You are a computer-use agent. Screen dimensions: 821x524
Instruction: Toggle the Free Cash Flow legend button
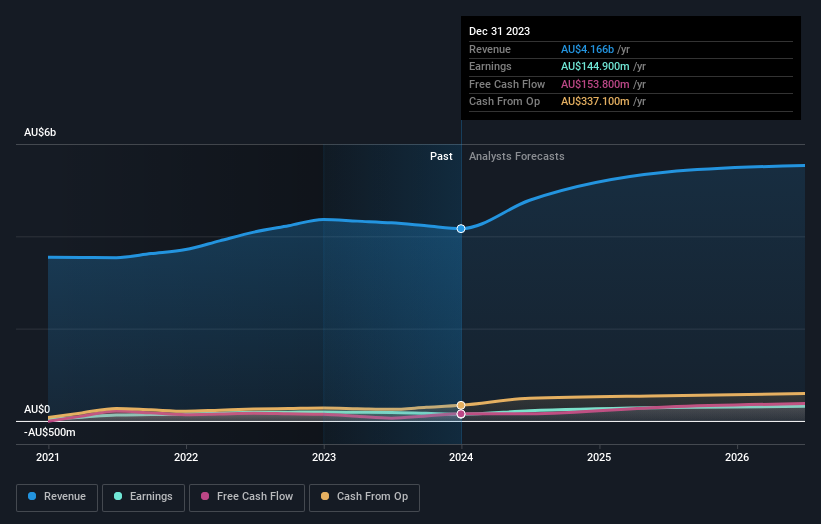[x=247, y=497]
